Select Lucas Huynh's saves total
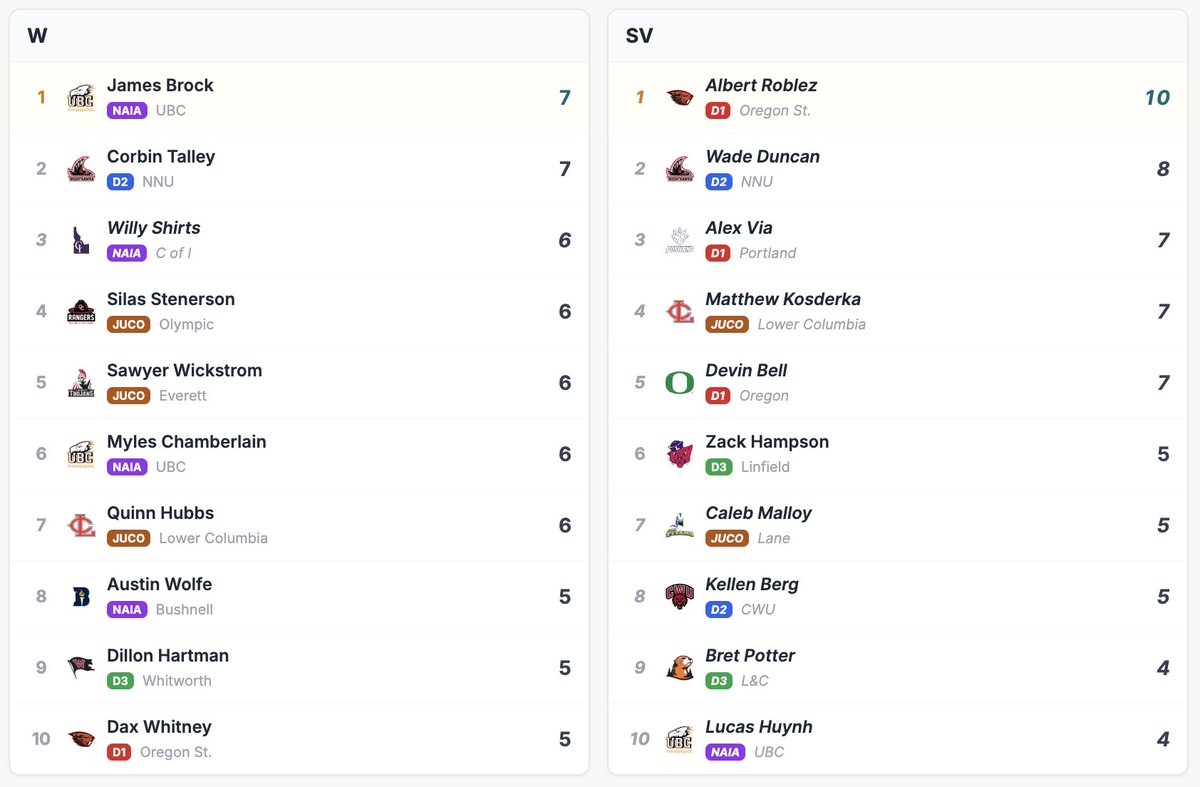 pyautogui.click(x=1162, y=739)
